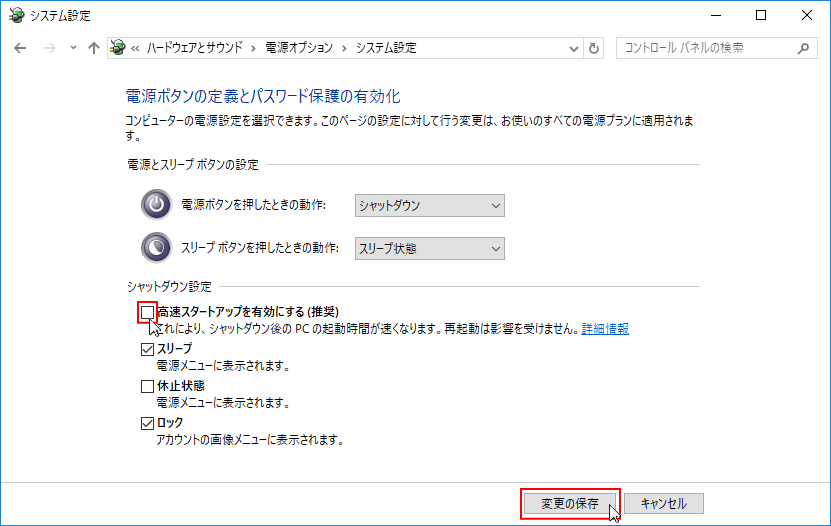Open the 詳細情報 link

pyautogui.click(x=605, y=329)
